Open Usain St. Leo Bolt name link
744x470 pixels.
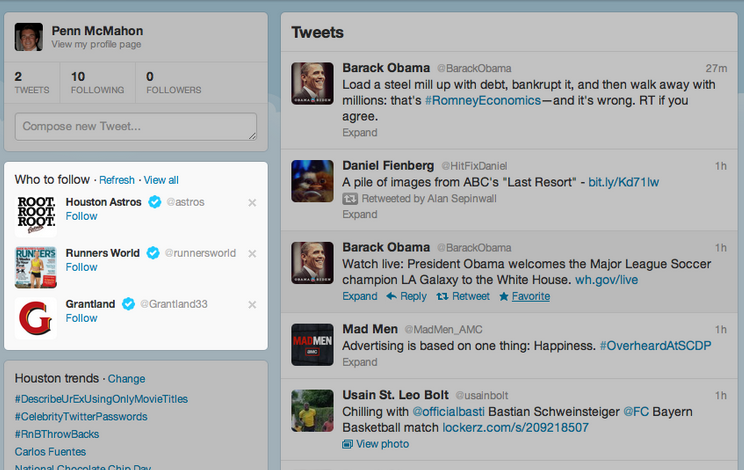(x=395, y=395)
